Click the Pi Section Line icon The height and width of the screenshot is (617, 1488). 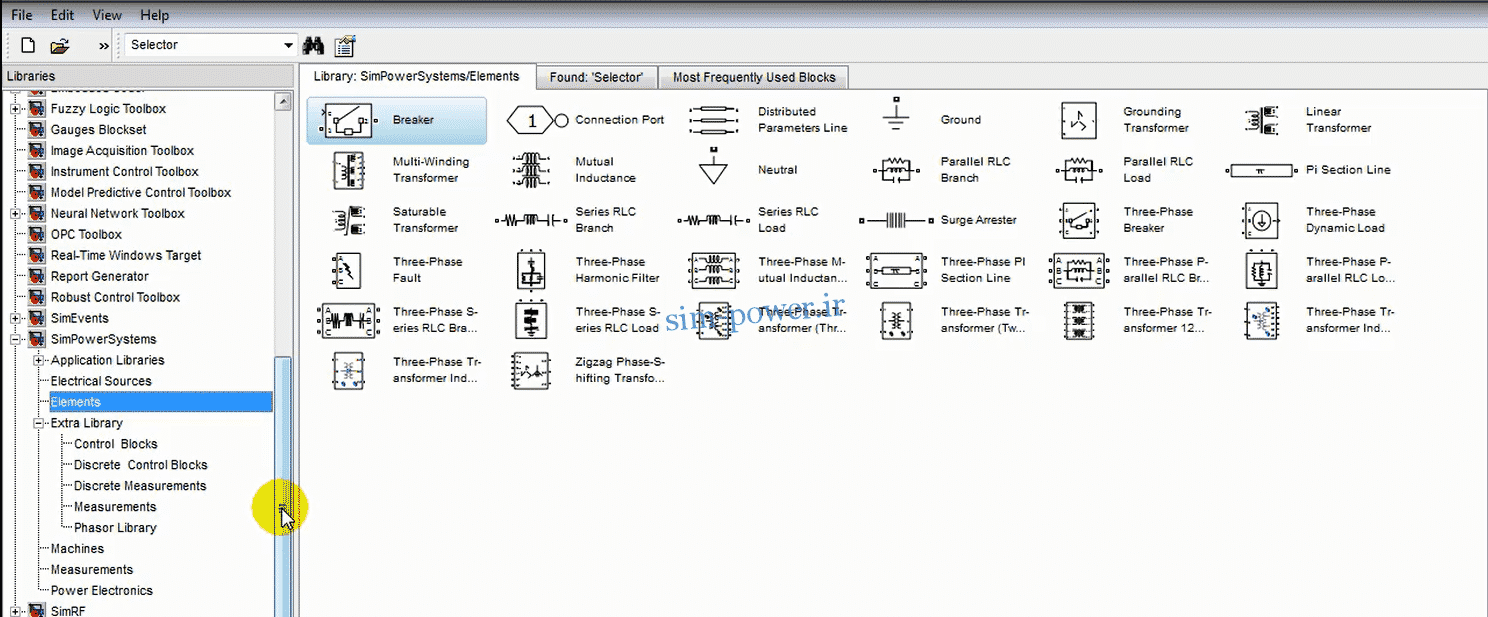[1260, 170]
